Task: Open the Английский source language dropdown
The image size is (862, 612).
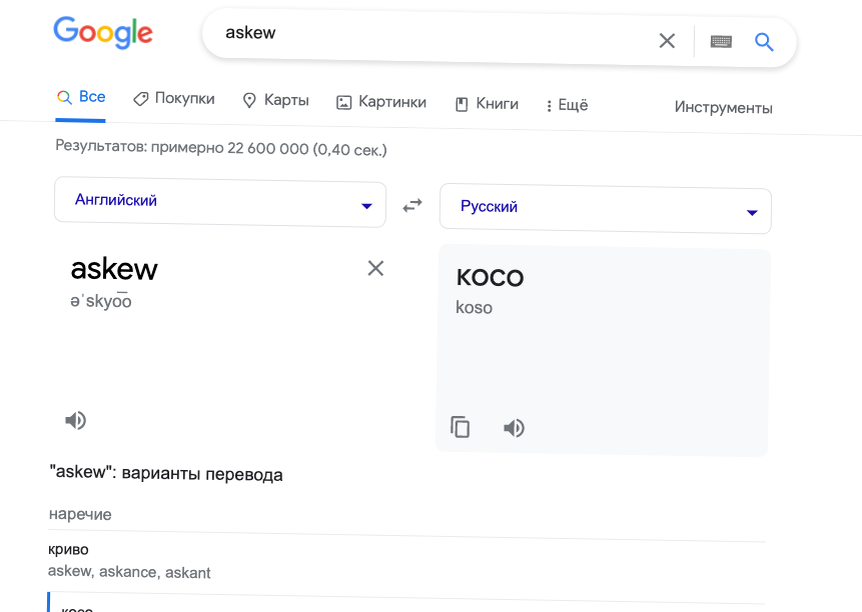Action: tap(220, 201)
